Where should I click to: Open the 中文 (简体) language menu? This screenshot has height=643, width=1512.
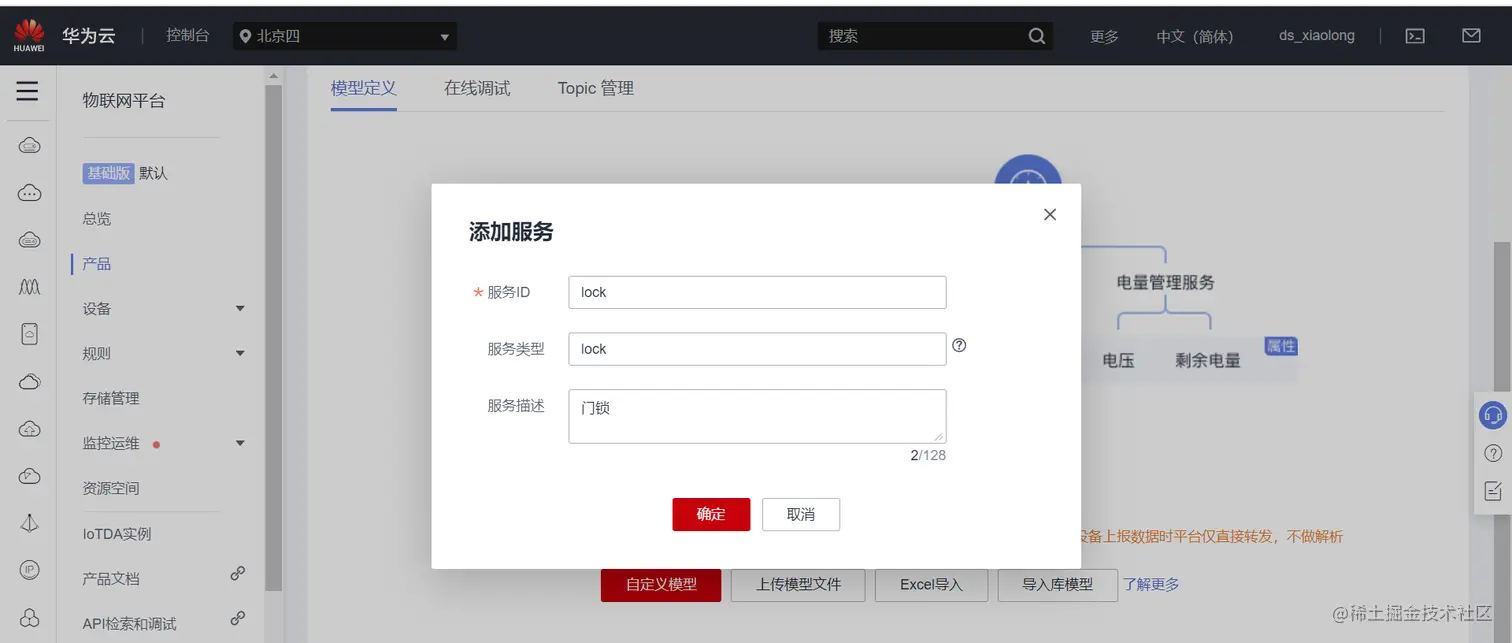click(1195, 36)
